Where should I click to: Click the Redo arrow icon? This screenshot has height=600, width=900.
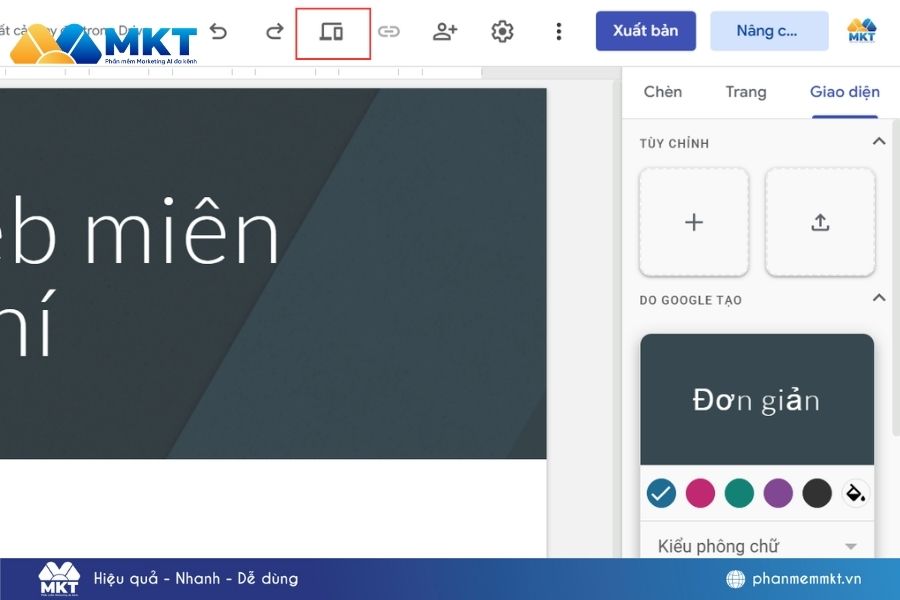pyautogui.click(x=275, y=31)
